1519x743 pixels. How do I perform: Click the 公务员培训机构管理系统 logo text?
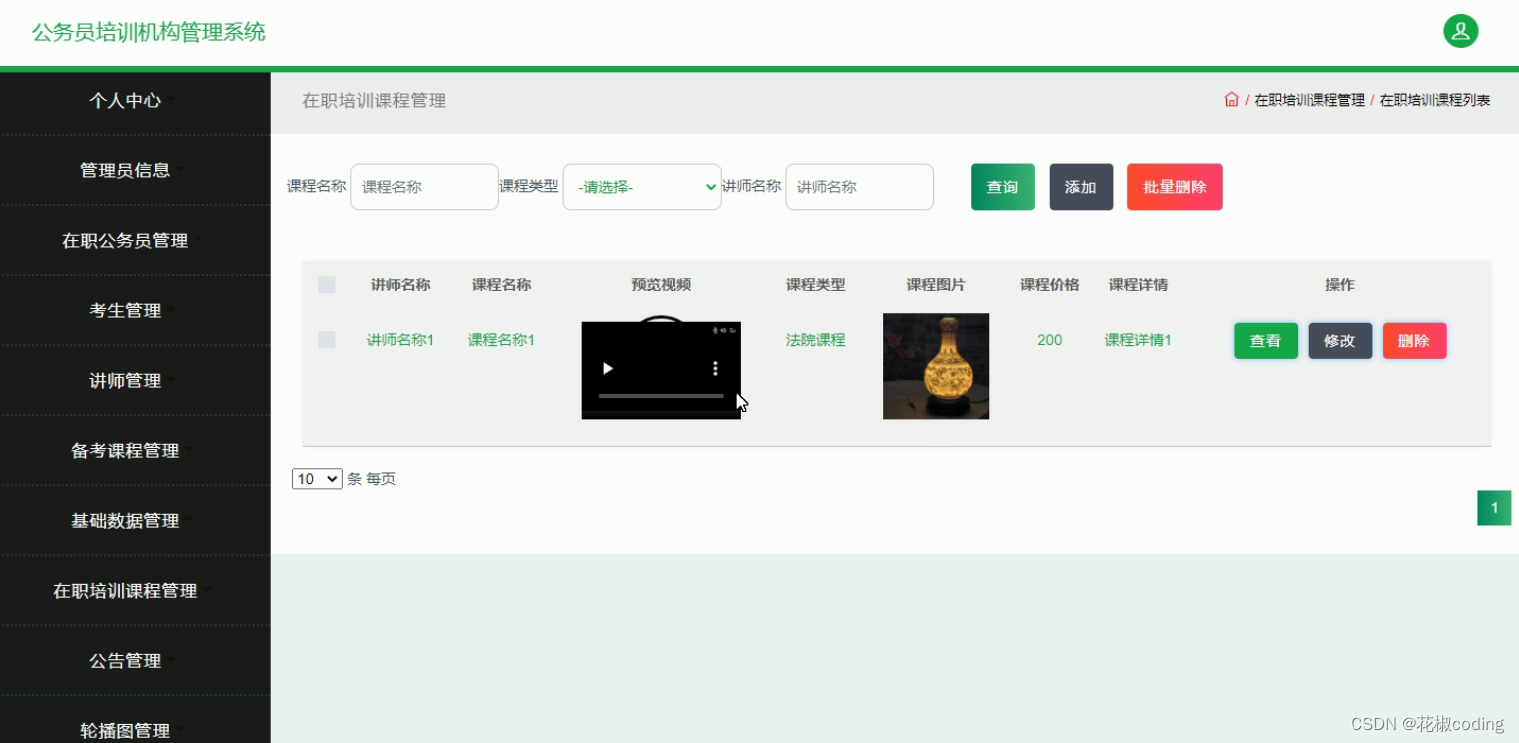146,31
